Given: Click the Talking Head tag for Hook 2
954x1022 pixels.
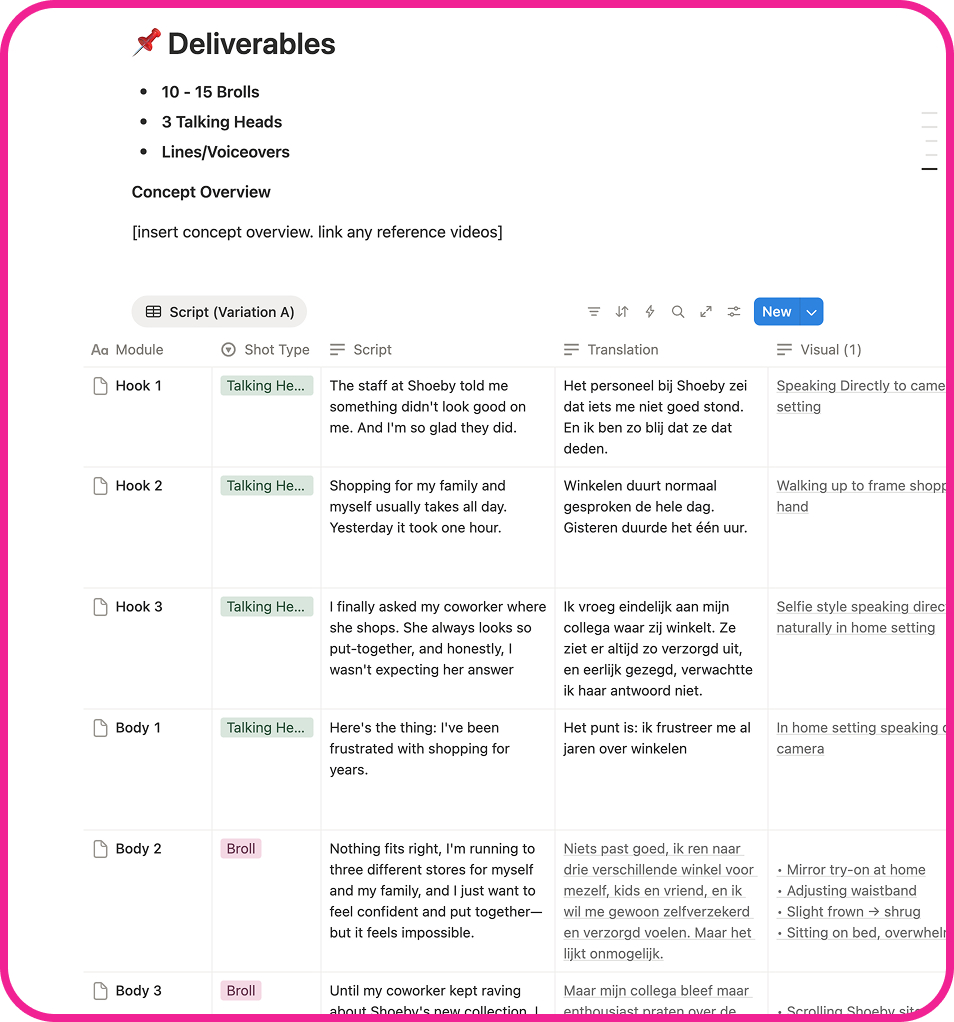Looking at the screenshot, I should 267,486.
